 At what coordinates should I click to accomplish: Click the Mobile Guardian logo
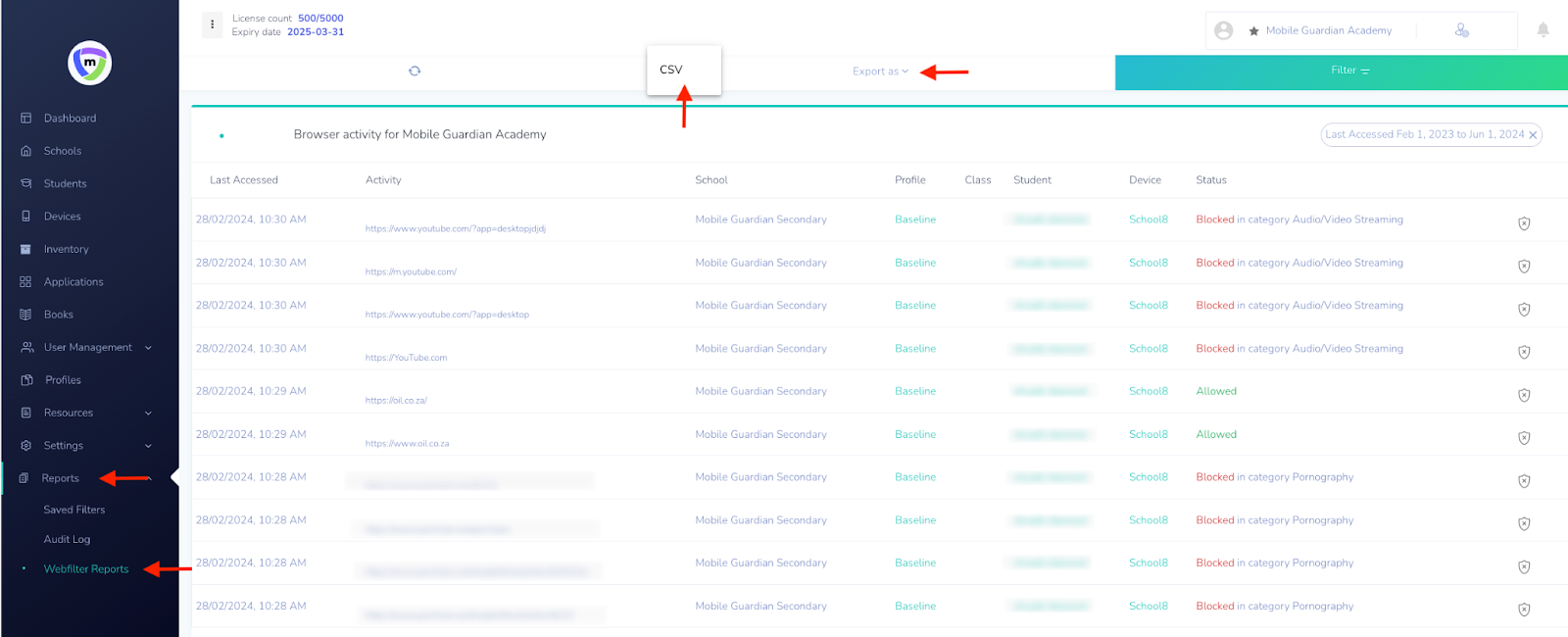pyautogui.click(x=89, y=63)
